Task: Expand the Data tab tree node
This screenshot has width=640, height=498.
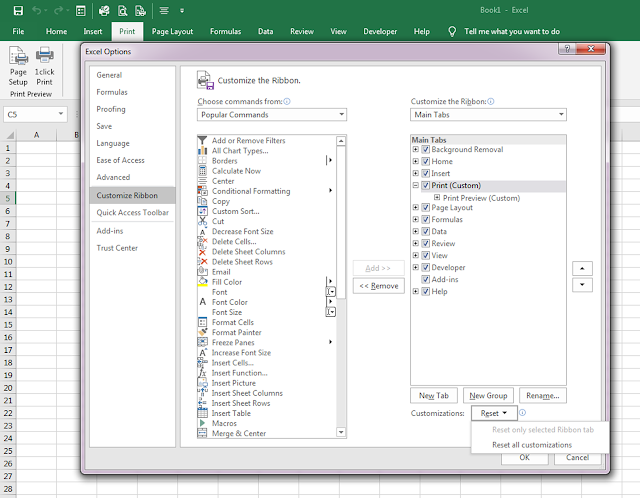Action: (416, 231)
